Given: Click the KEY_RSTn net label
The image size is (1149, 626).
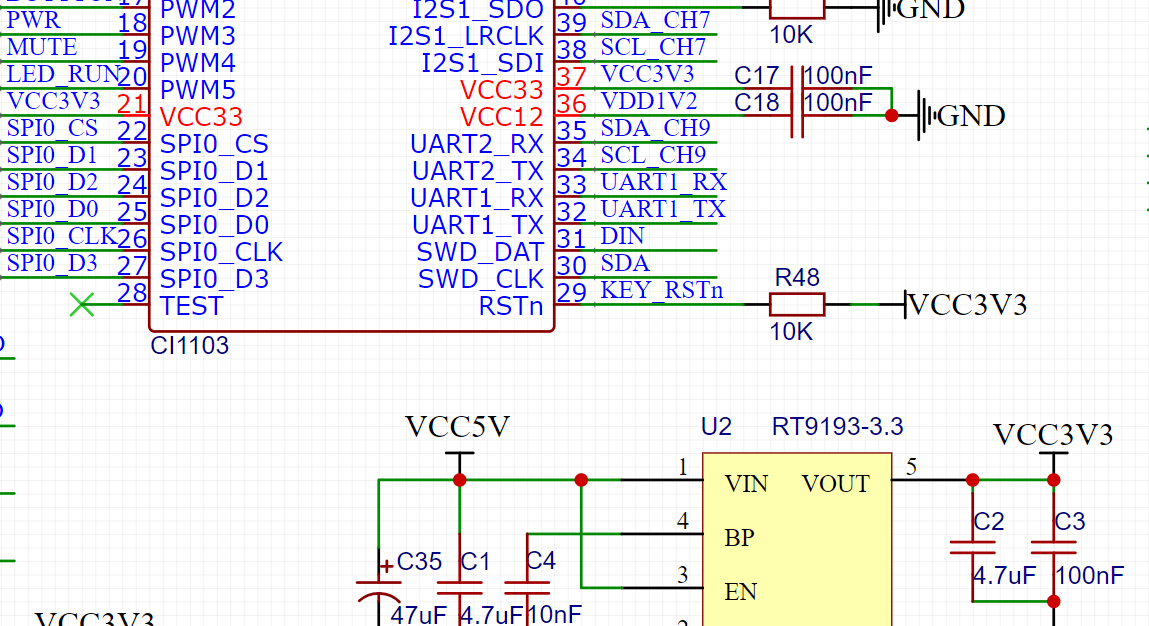Looking at the screenshot, I should coord(661,291).
